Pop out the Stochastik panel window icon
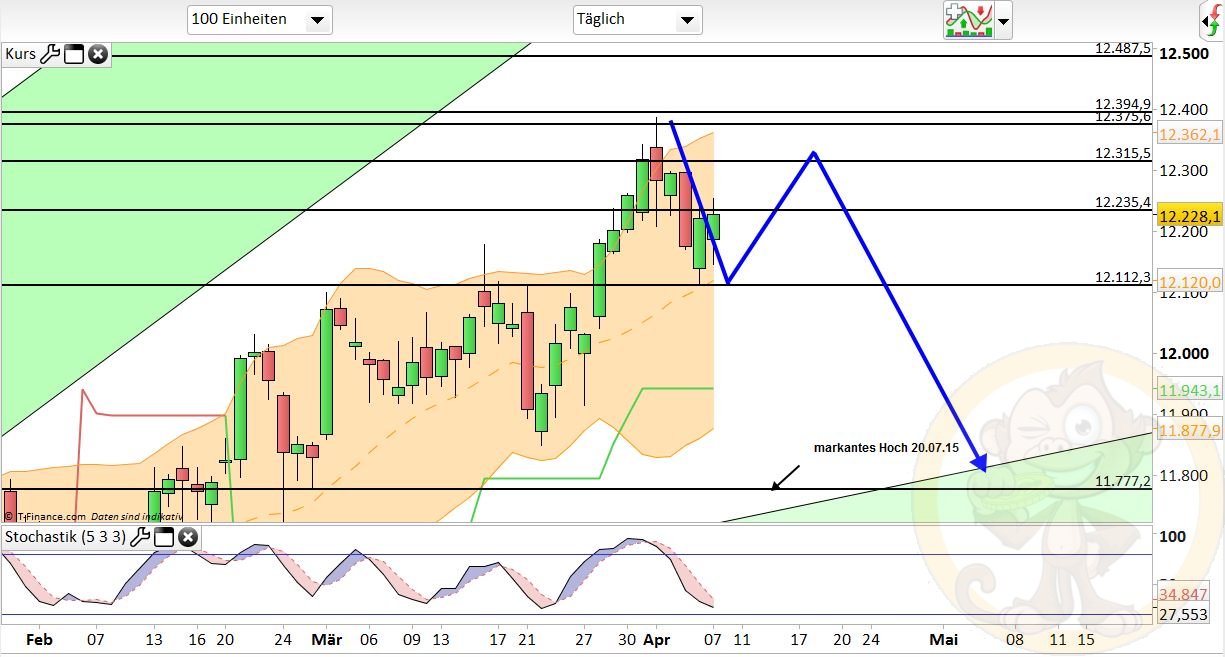The width and height of the screenshot is (1225, 657). click(164, 539)
